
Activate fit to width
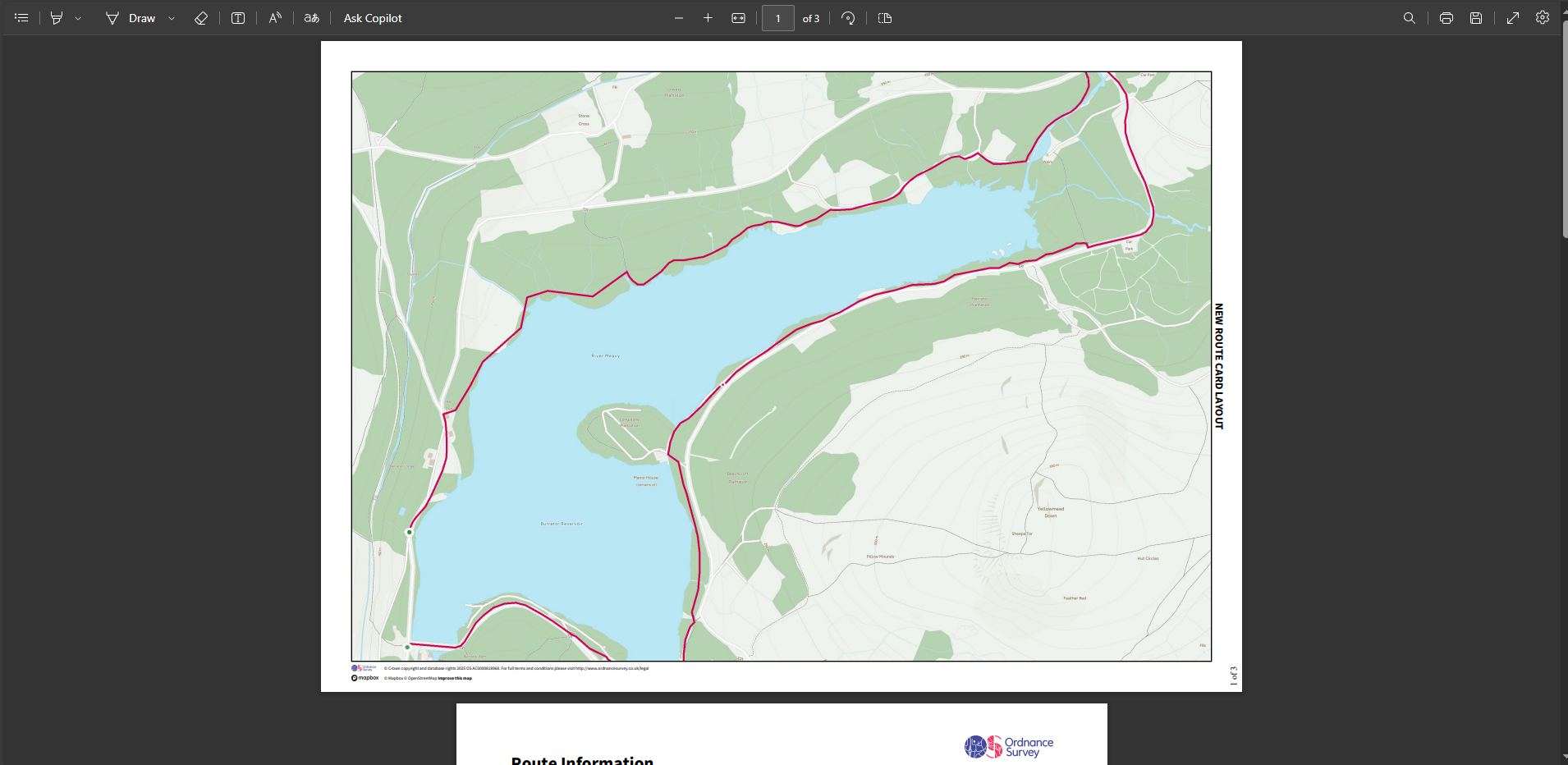click(737, 18)
